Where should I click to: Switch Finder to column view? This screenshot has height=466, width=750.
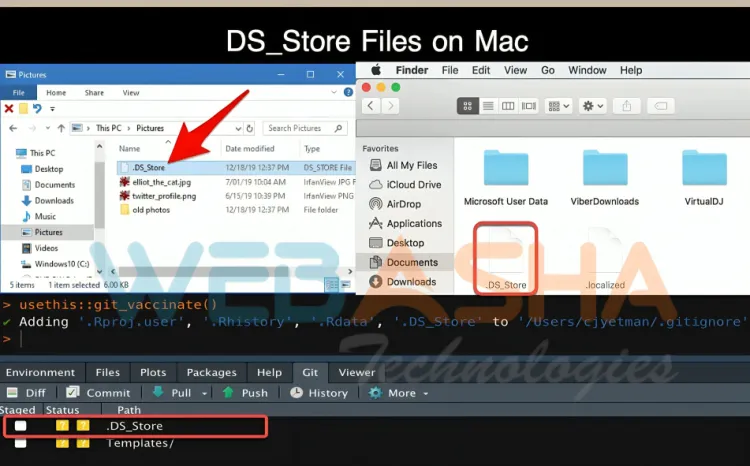pyautogui.click(x=508, y=106)
